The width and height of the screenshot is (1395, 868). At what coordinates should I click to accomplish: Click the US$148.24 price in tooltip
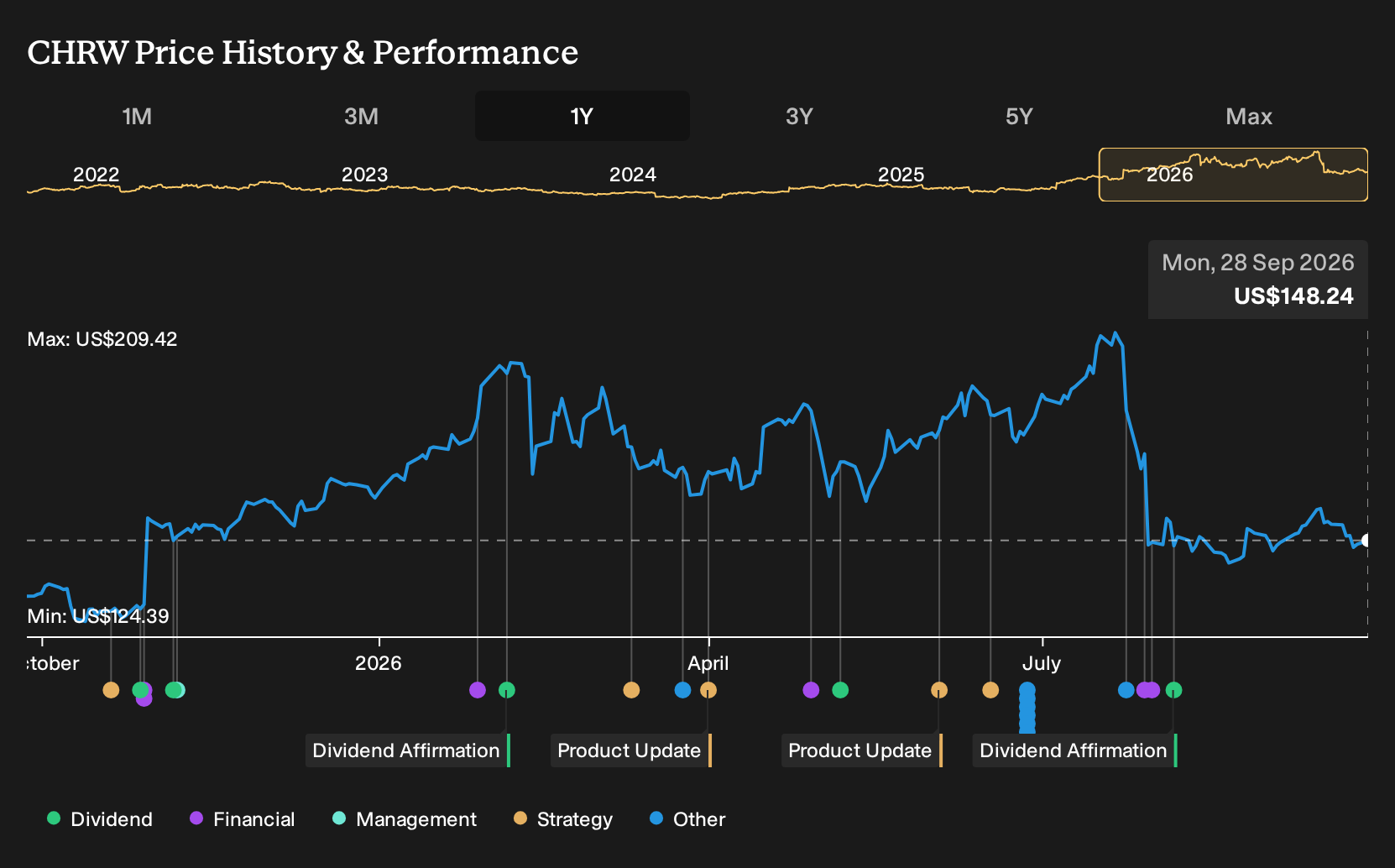coord(1293,296)
